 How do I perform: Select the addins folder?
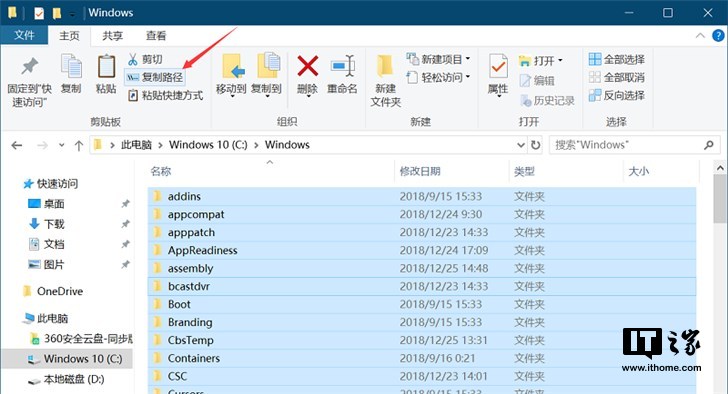(422, 196)
